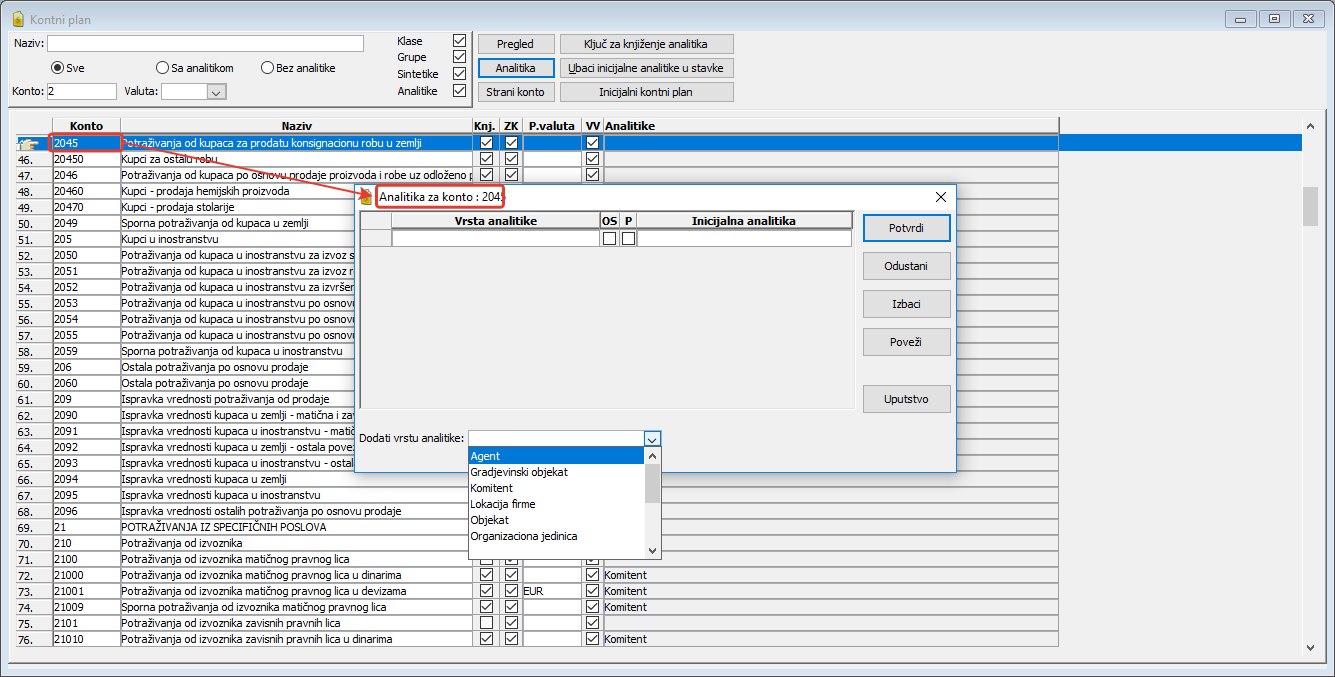Select Komitent from the dropdown list

click(x=492, y=488)
